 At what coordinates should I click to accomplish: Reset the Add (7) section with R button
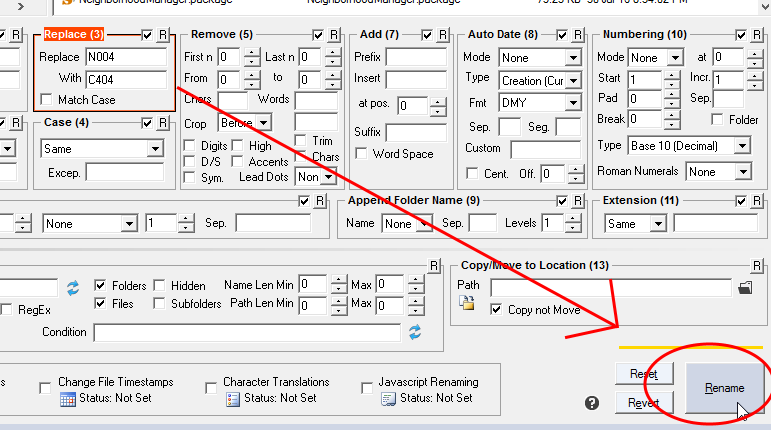pos(443,35)
